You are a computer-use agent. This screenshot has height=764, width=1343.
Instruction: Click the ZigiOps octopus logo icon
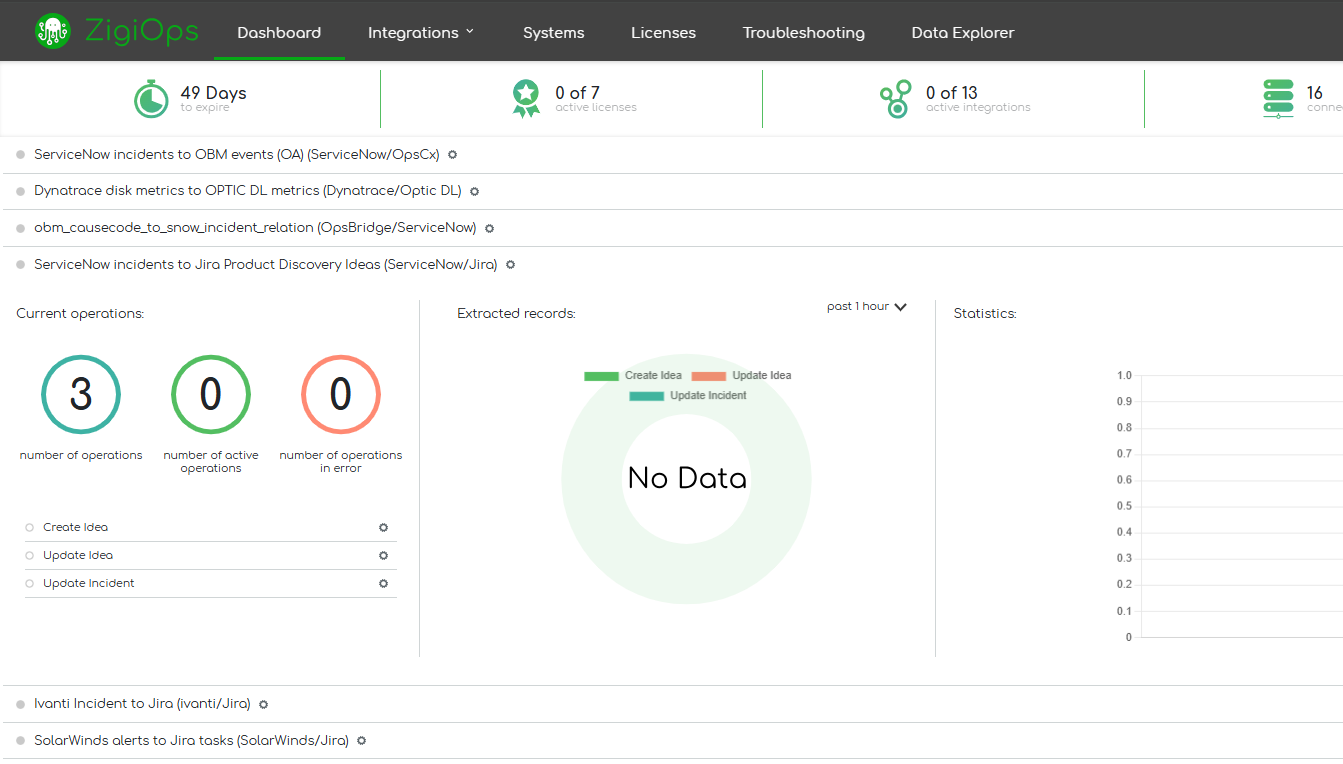pos(53,31)
